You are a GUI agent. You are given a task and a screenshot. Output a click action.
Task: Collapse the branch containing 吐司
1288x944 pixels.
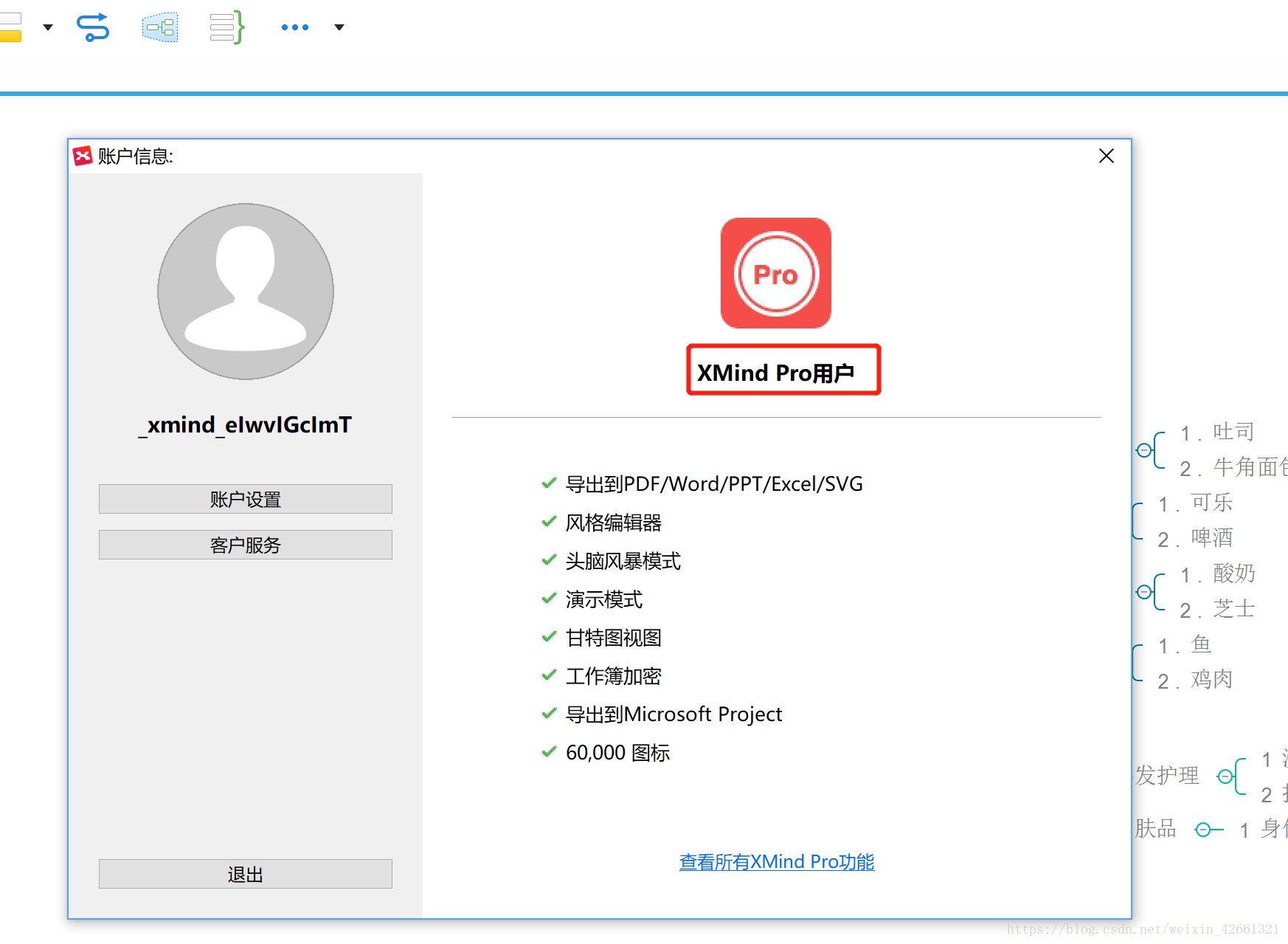[1143, 450]
